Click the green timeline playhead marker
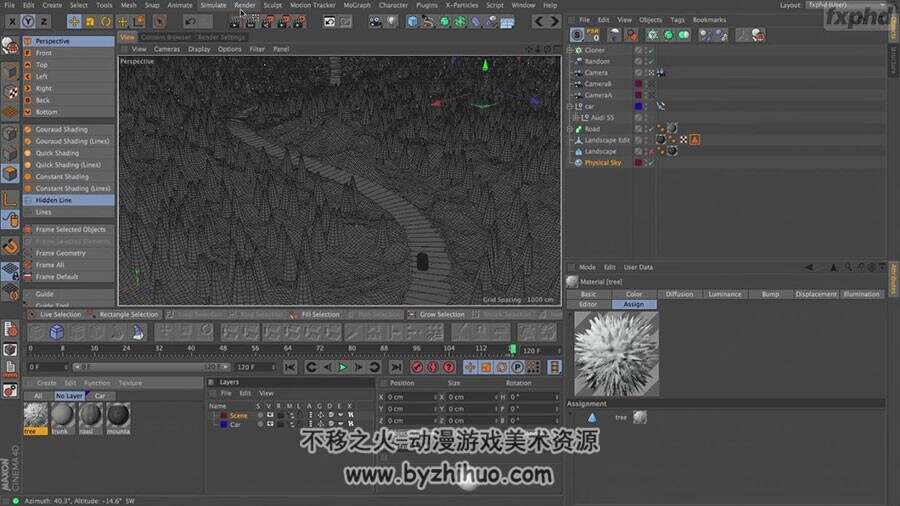Image resolution: width=900 pixels, height=506 pixels. (x=513, y=349)
